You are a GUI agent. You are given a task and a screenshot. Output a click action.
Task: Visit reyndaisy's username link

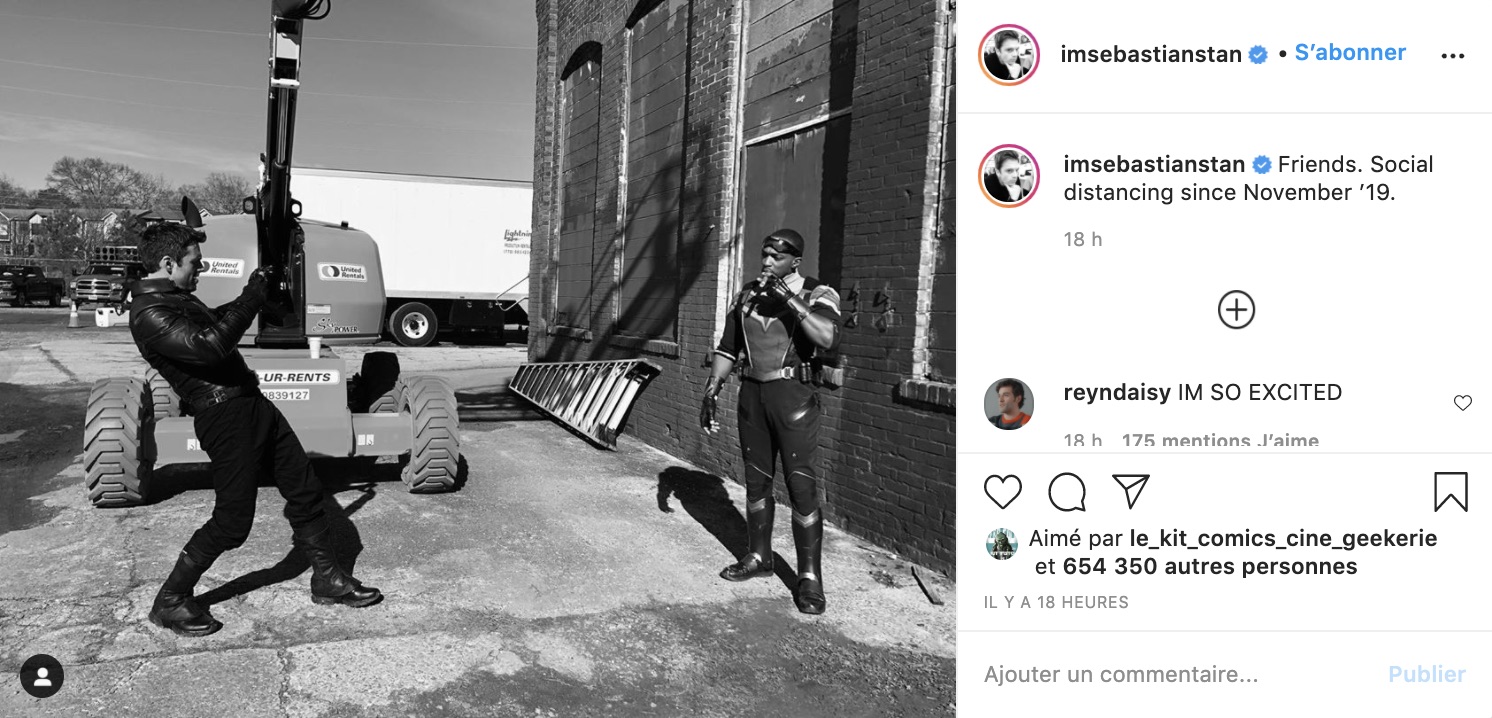click(x=1117, y=393)
